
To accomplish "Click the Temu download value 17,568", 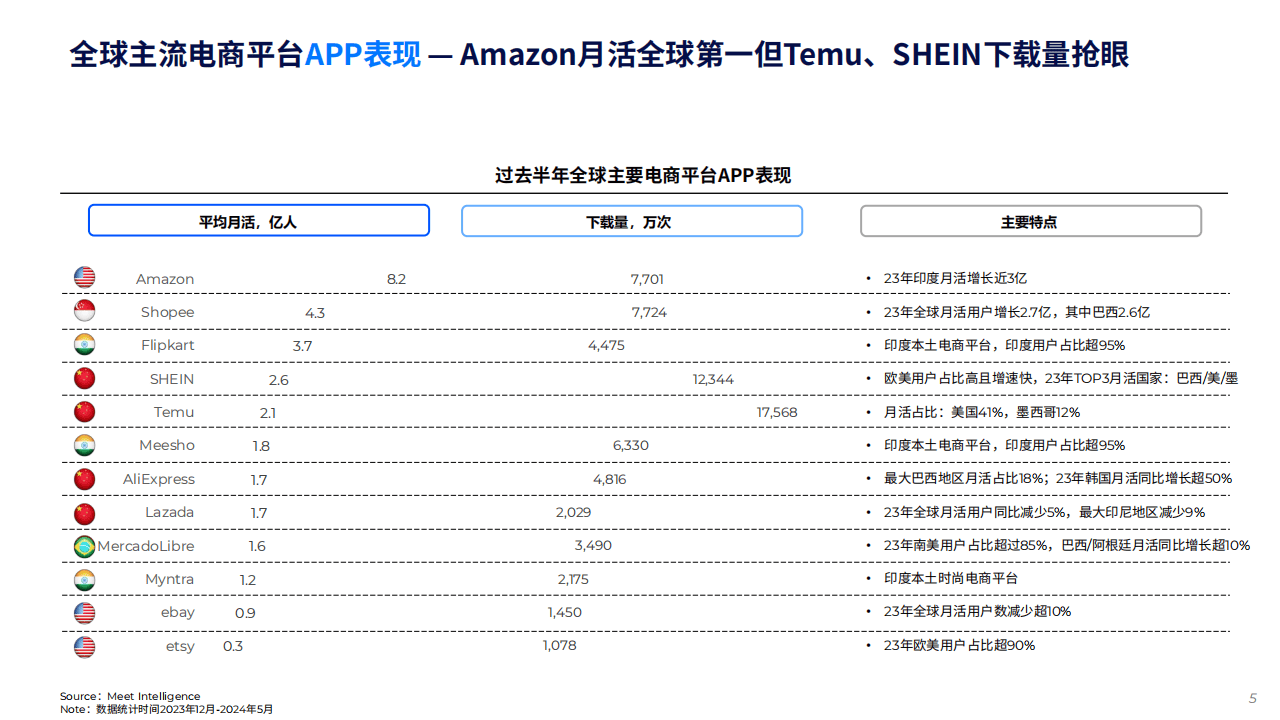I will click(x=777, y=412).
